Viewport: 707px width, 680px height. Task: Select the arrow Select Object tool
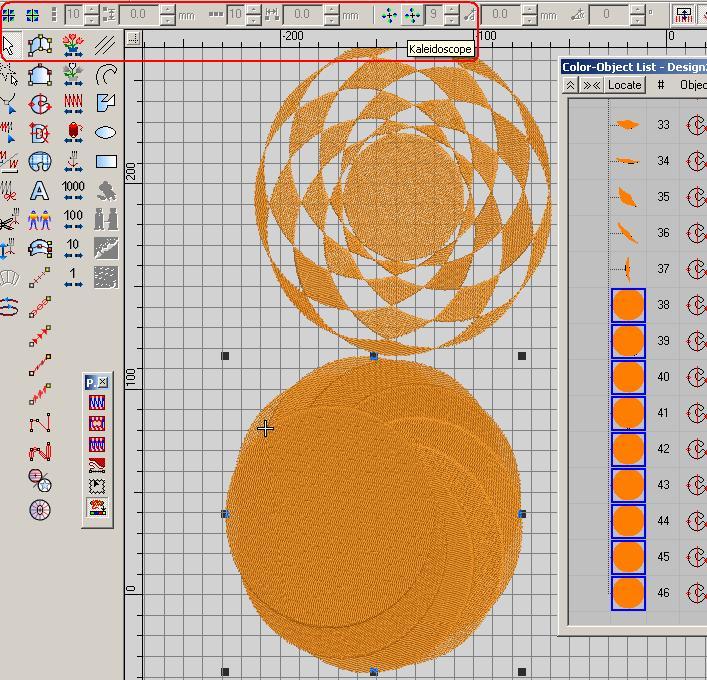click(9, 45)
